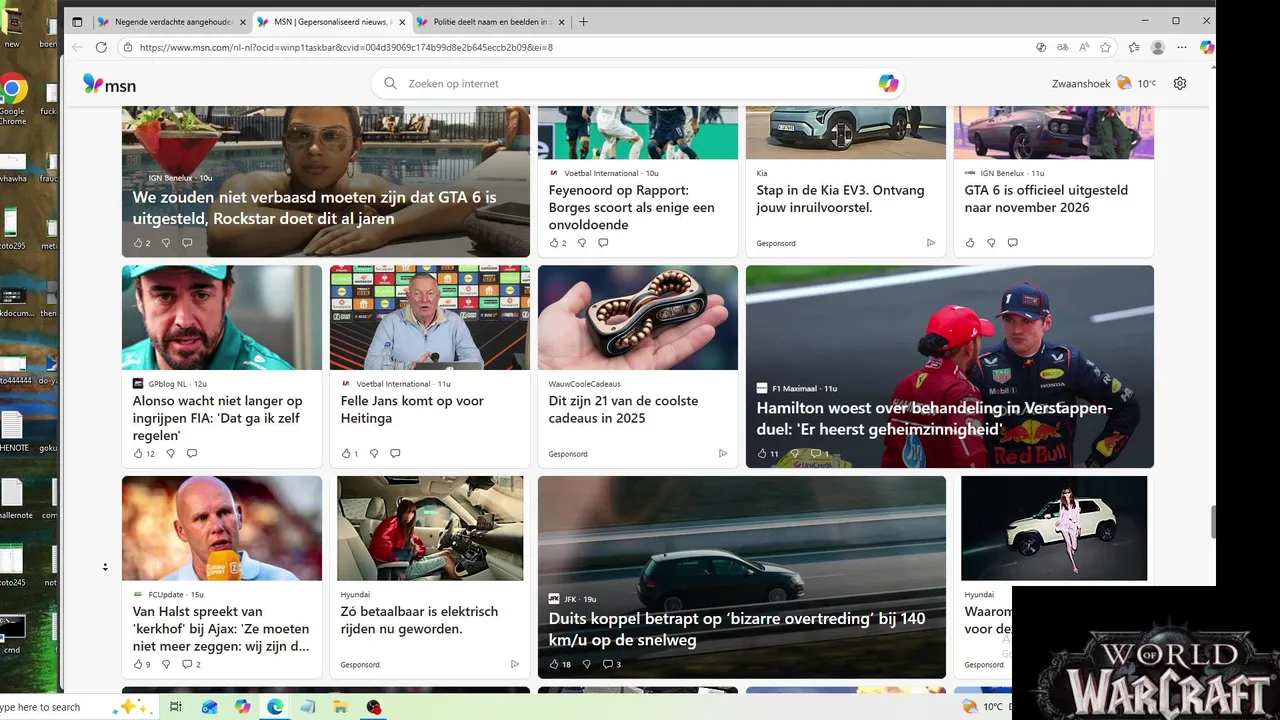Switch to MSN Gepersonaliseerd nieuws tab

coord(332,21)
